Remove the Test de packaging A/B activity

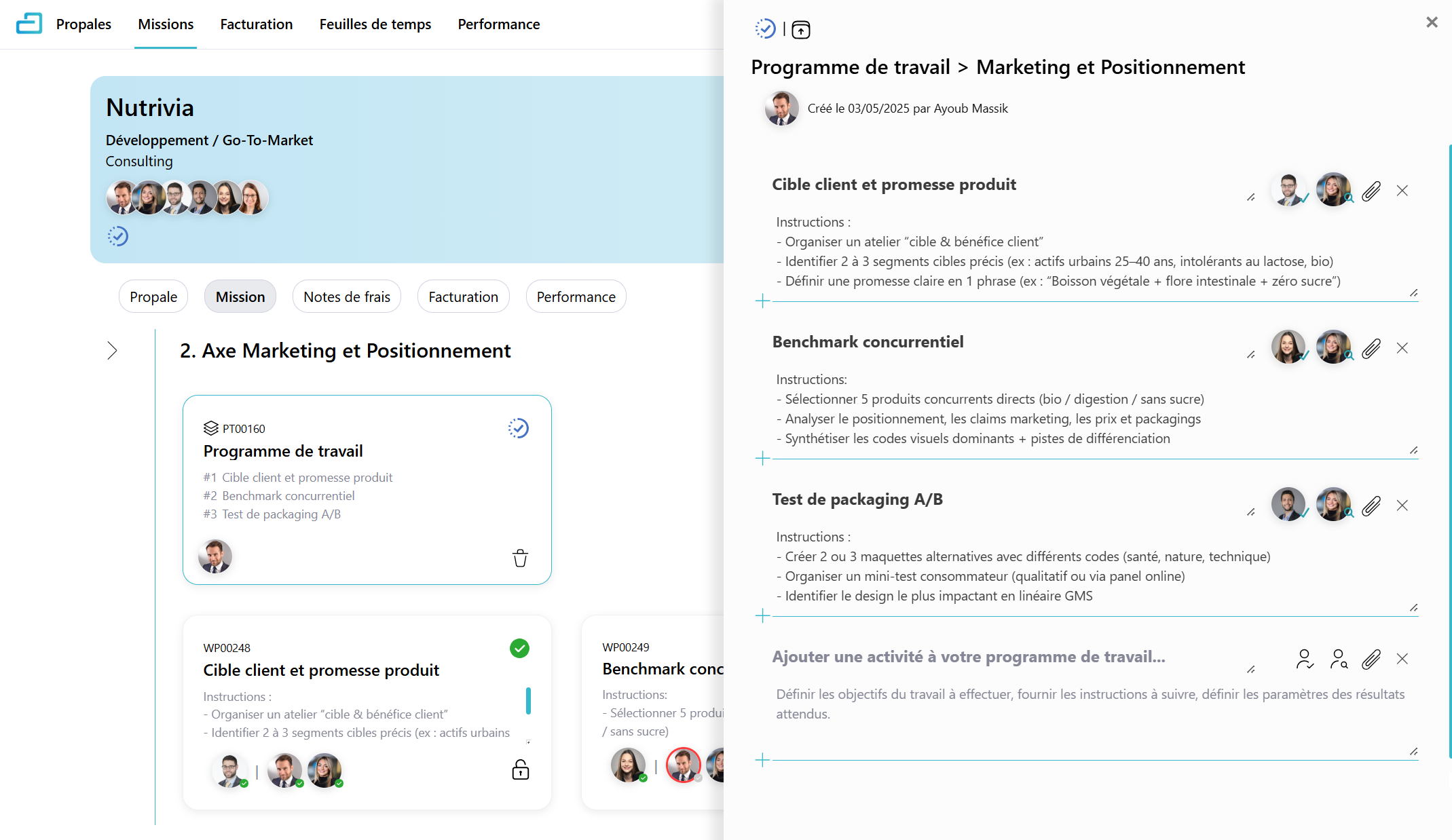[x=1402, y=505]
